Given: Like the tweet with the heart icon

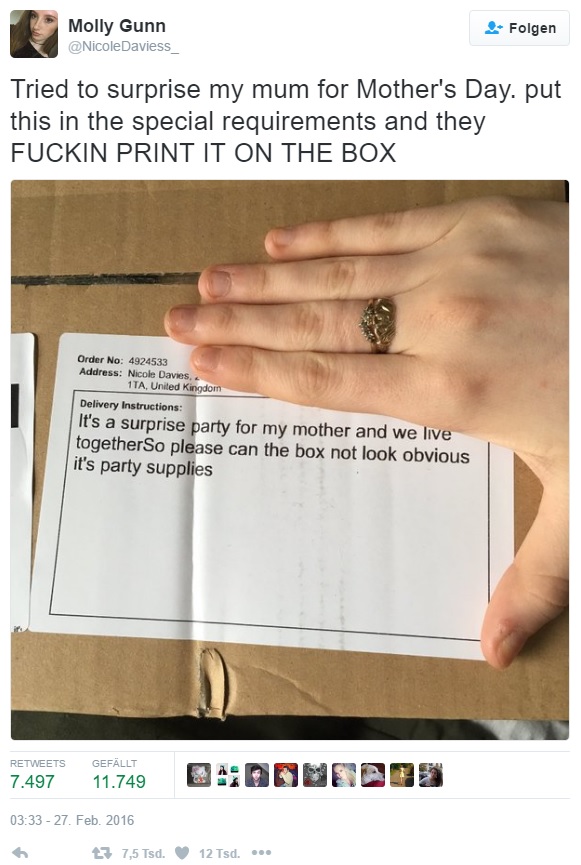Looking at the screenshot, I should pos(182,853).
